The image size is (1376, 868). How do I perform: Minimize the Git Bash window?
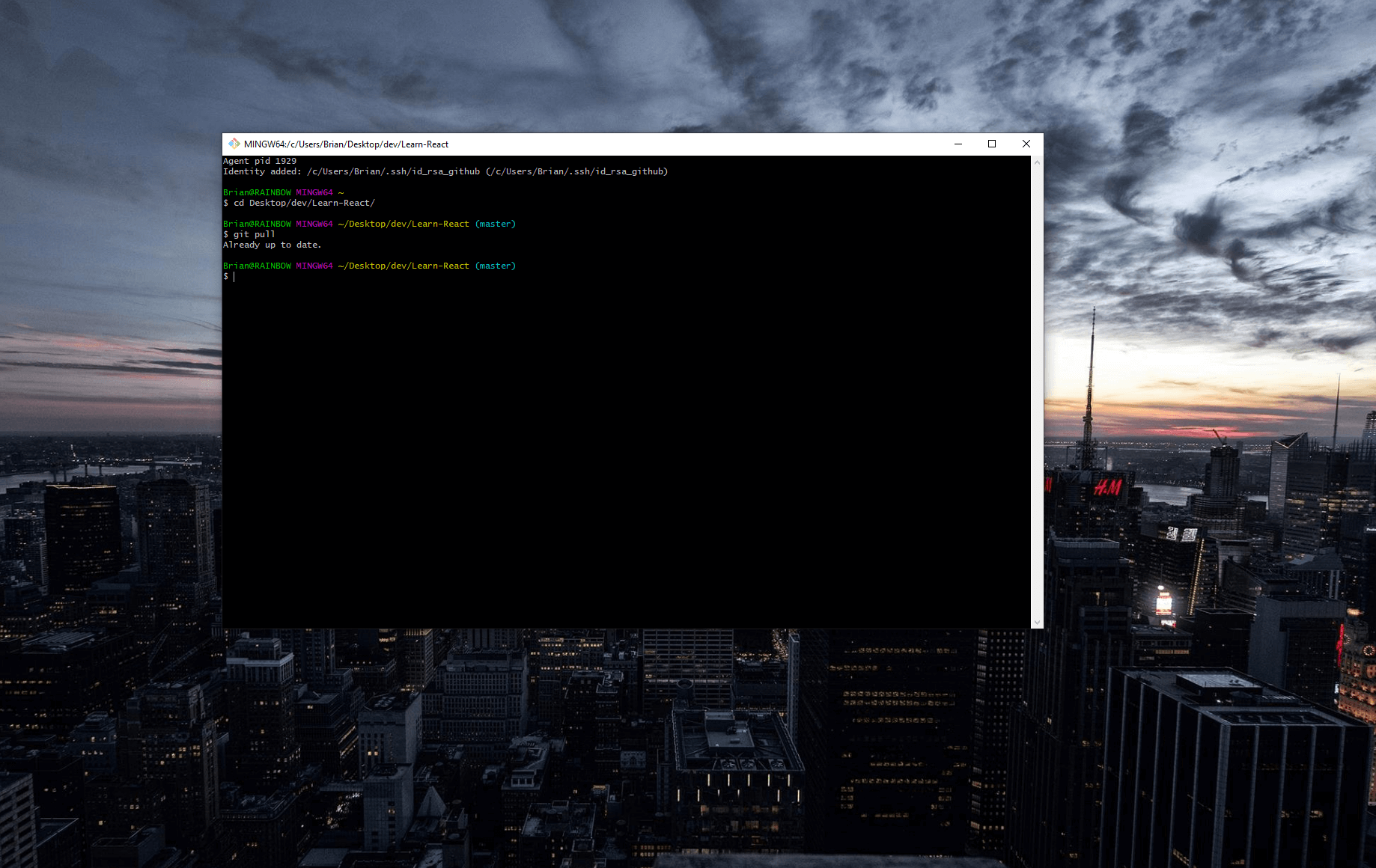958,144
